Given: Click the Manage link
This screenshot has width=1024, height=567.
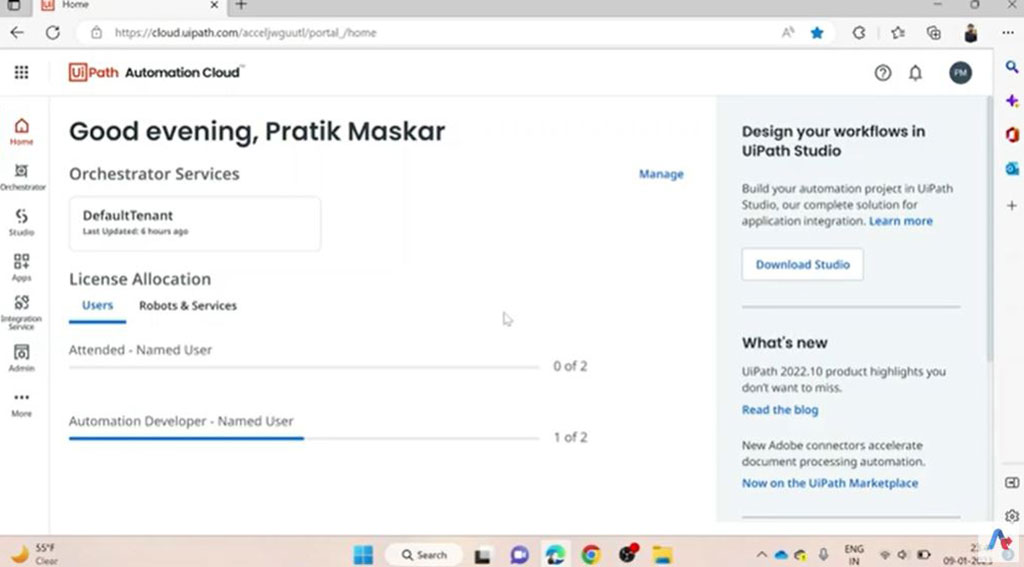Looking at the screenshot, I should (661, 174).
